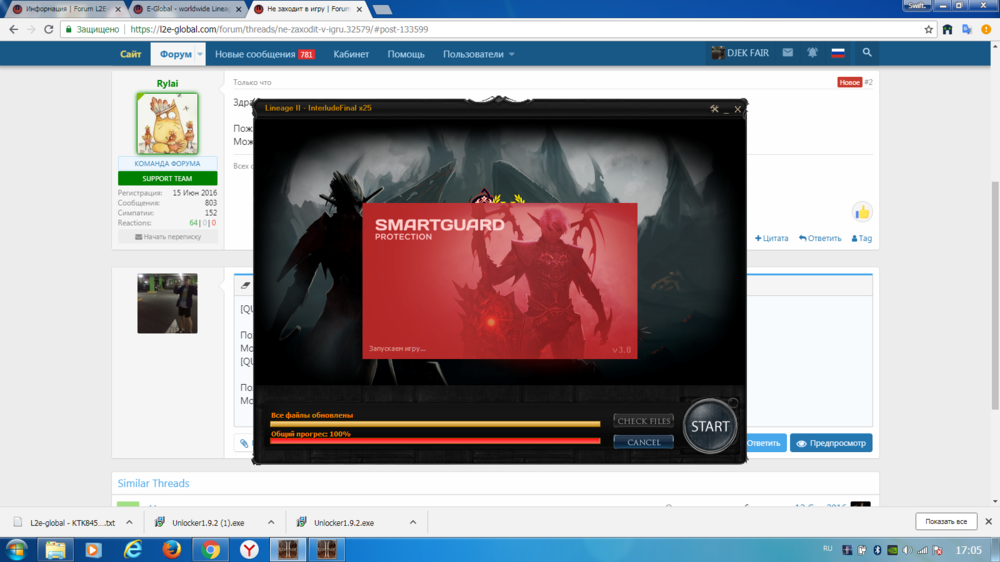Open Новые сообщения with 781 badge
Image resolution: width=1000 pixels, height=562 pixels.
[x=265, y=54]
